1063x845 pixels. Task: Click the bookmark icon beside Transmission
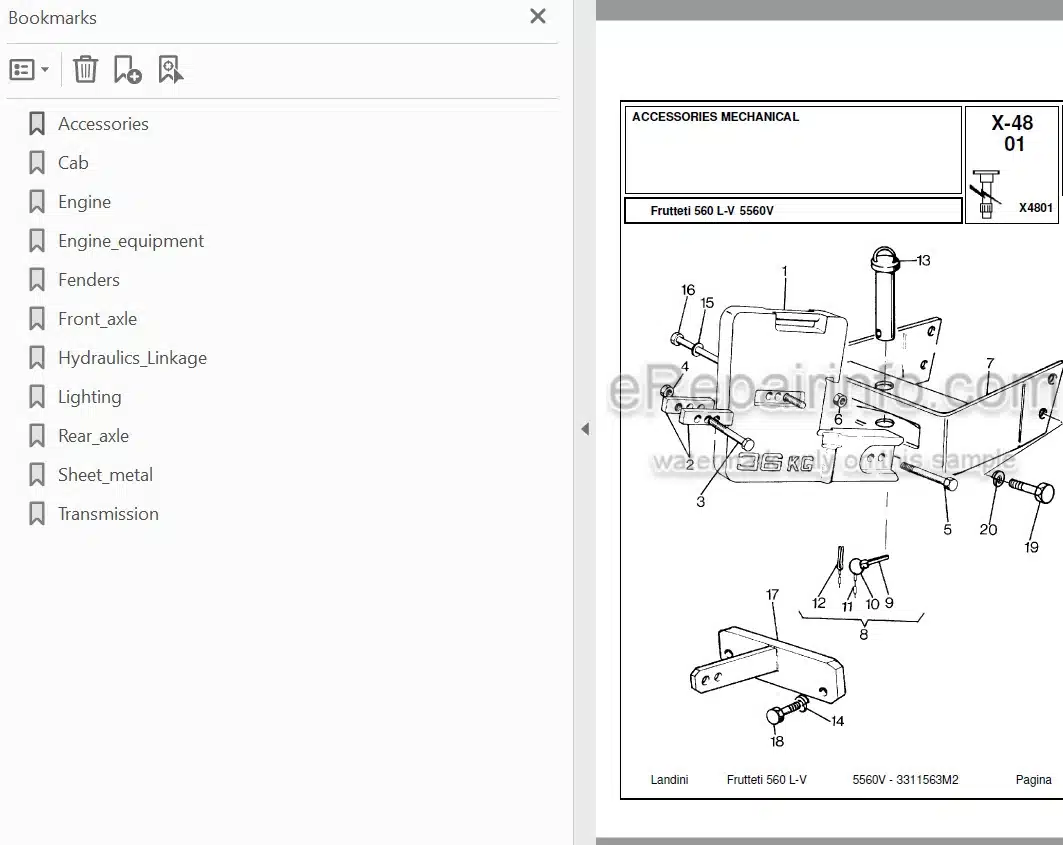click(x=37, y=514)
